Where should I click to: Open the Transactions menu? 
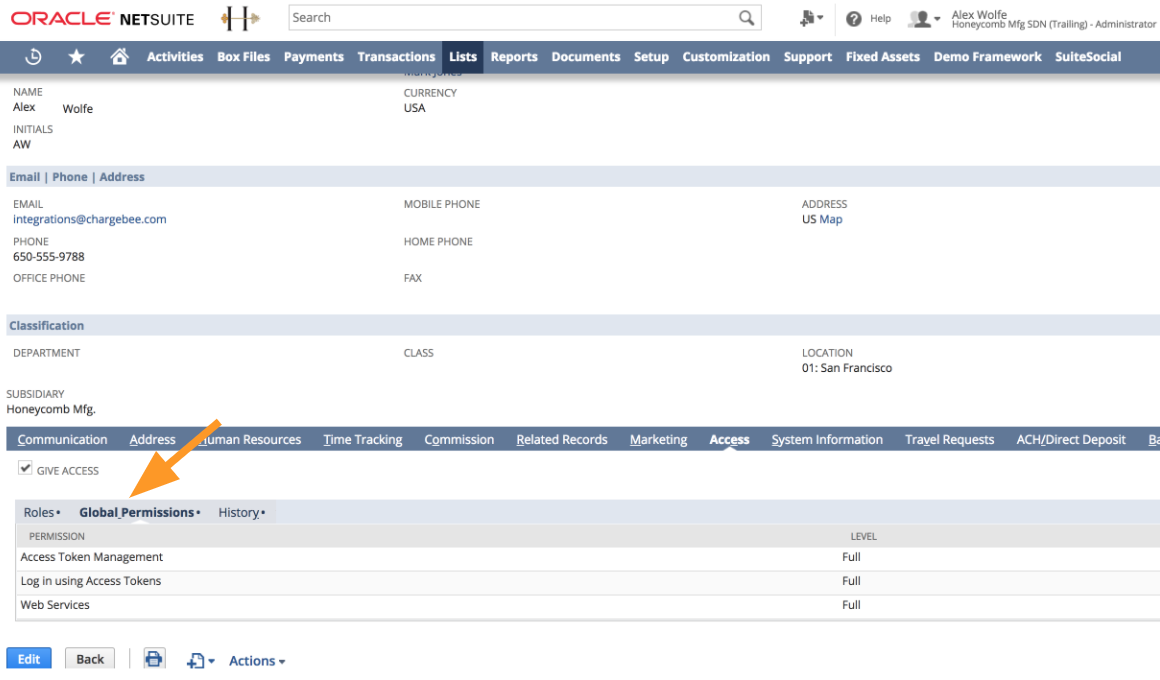tap(396, 57)
